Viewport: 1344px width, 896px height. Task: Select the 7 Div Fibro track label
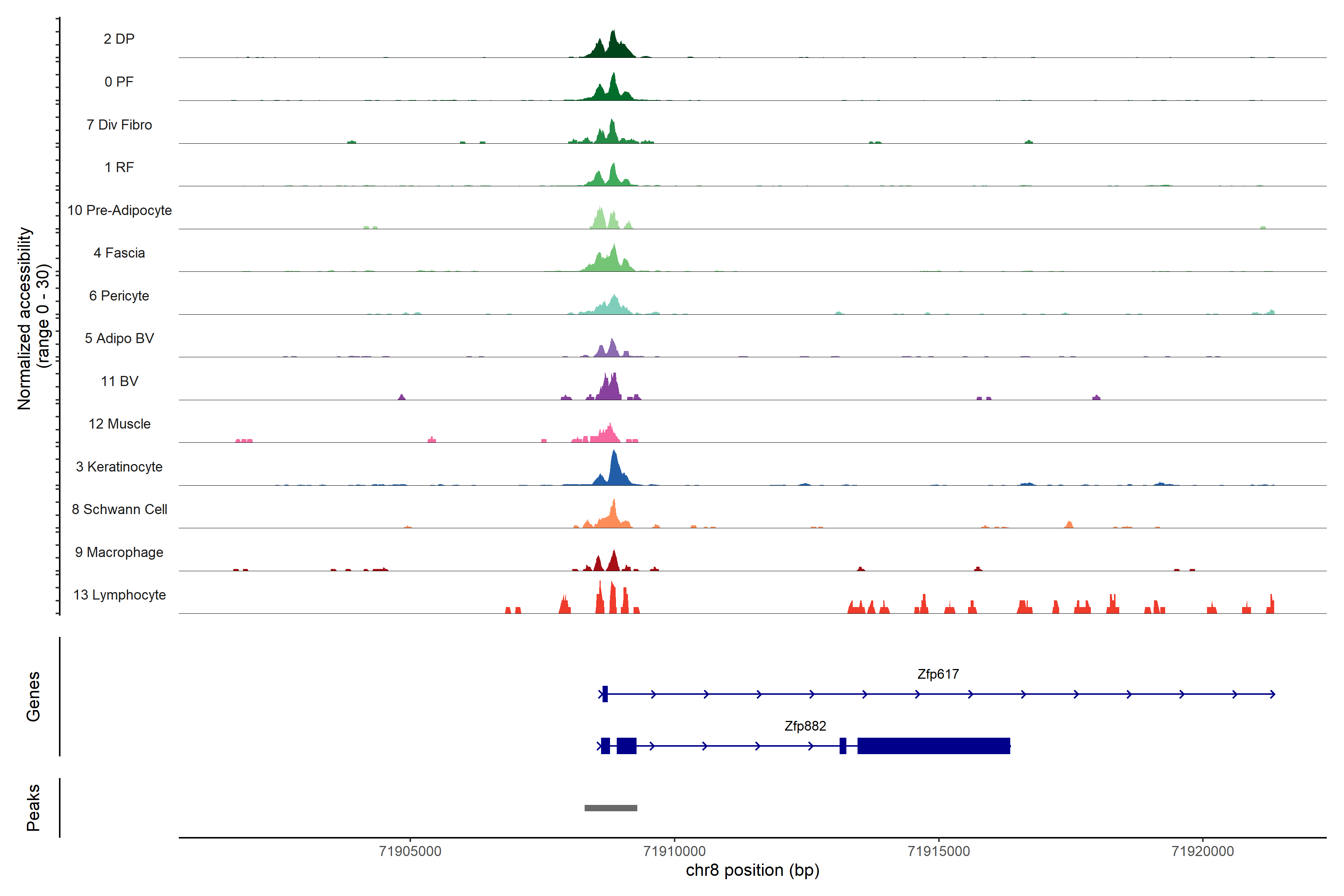pos(119,125)
